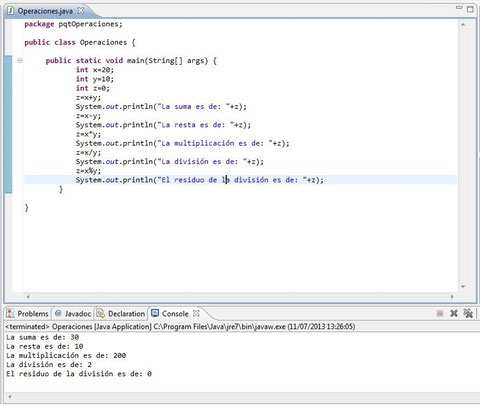This screenshot has width=480, height=405.
Task: Place cursor on the int x=20 line
Action: [x=95, y=70]
